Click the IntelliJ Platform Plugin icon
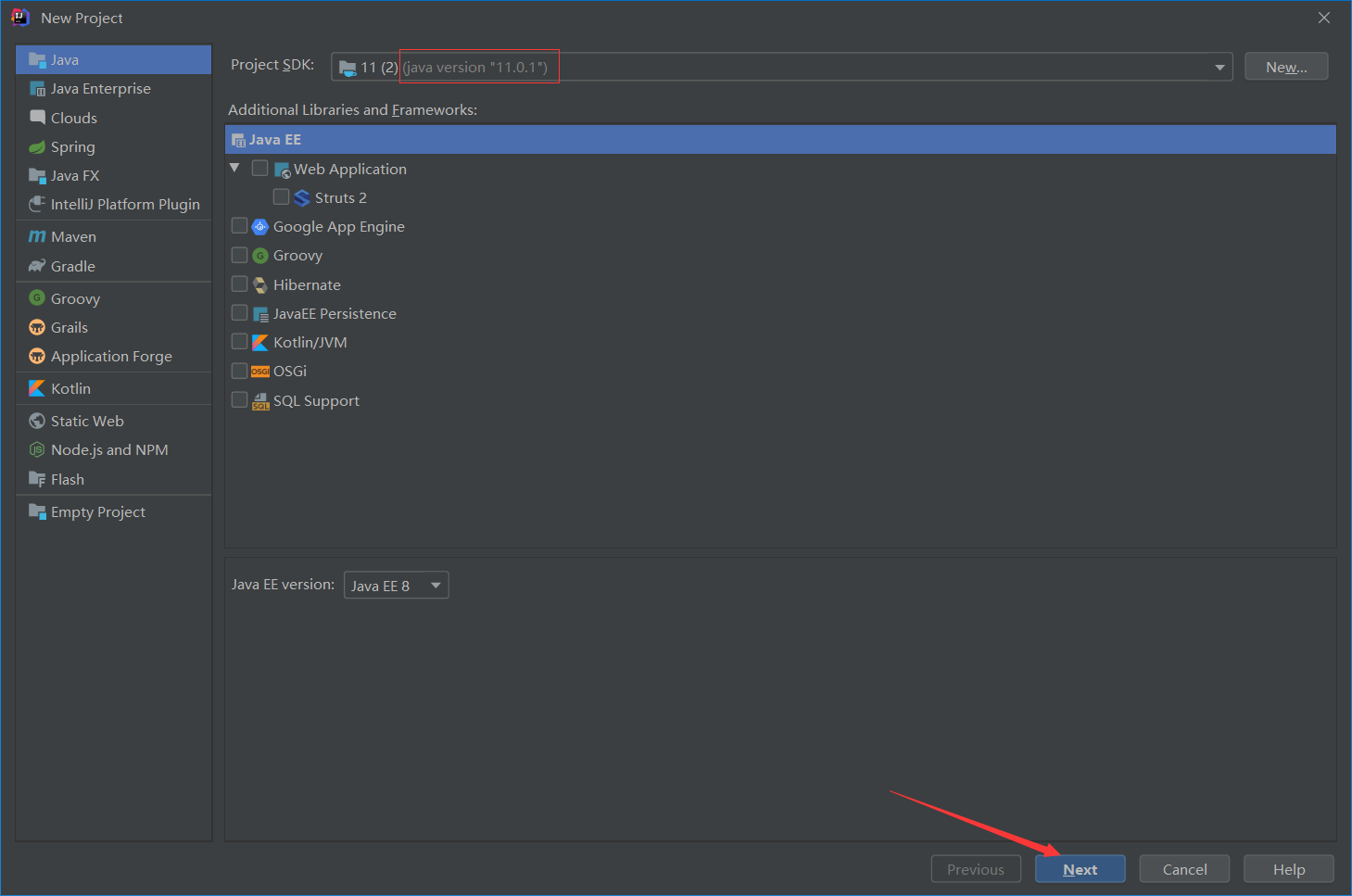The width and height of the screenshot is (1352, 896). (x=37, y=204)
